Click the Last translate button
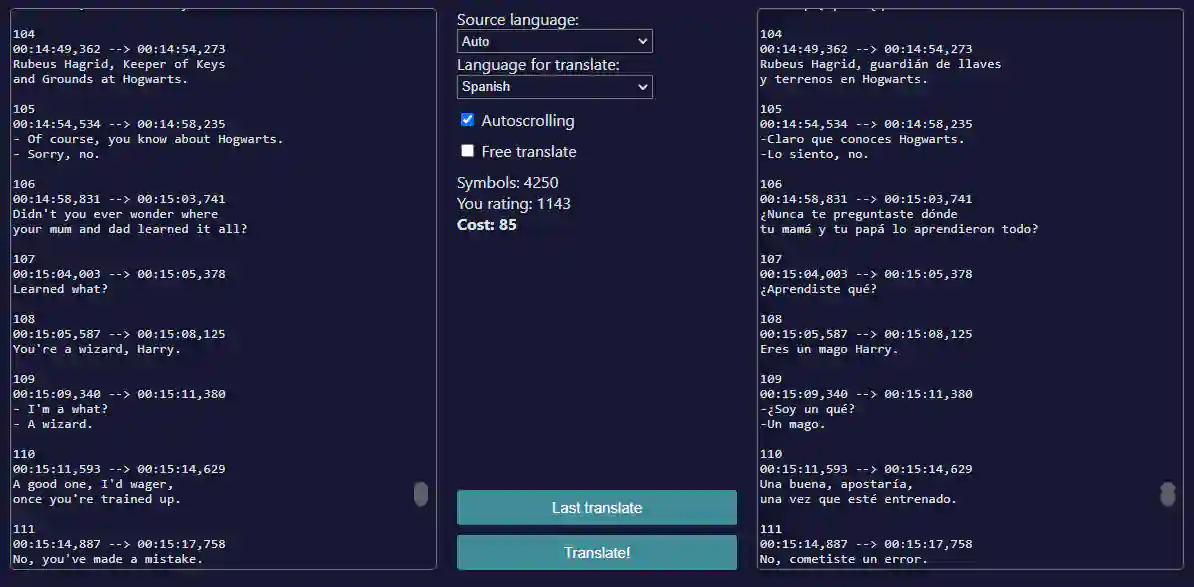The image size is (1194, 587). (596, 508)
